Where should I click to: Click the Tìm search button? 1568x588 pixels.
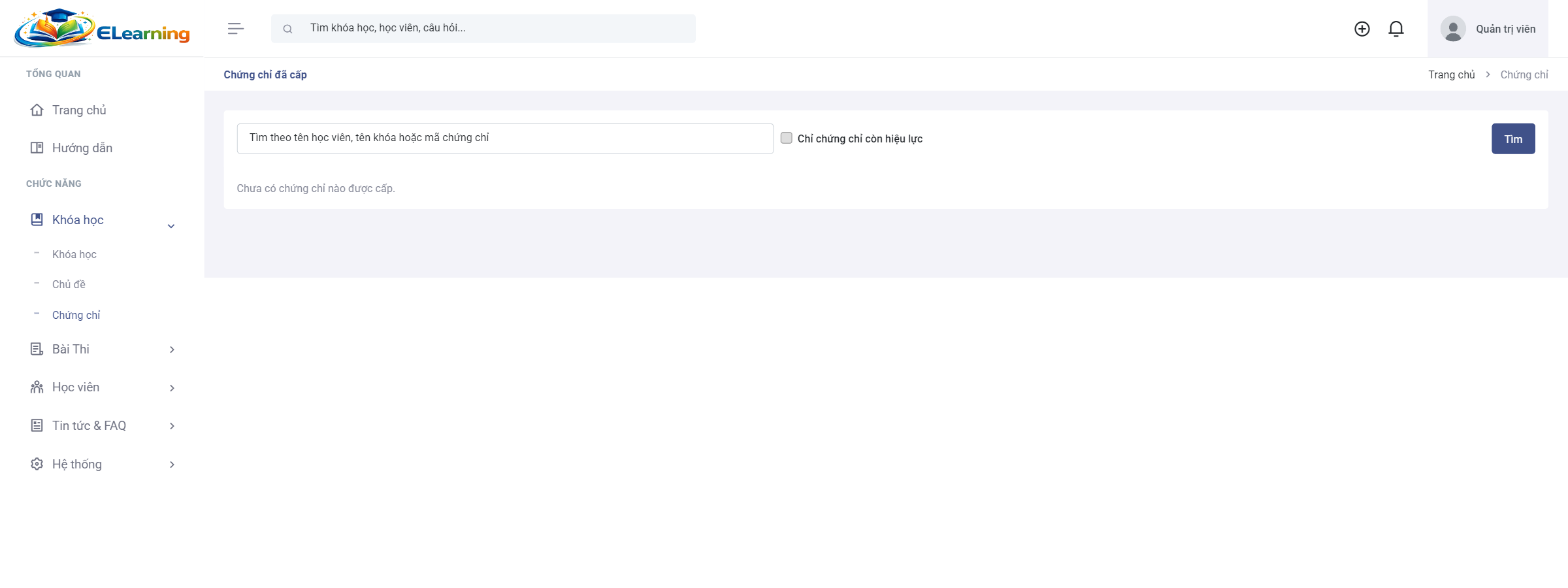click(x=1513, y=139)
